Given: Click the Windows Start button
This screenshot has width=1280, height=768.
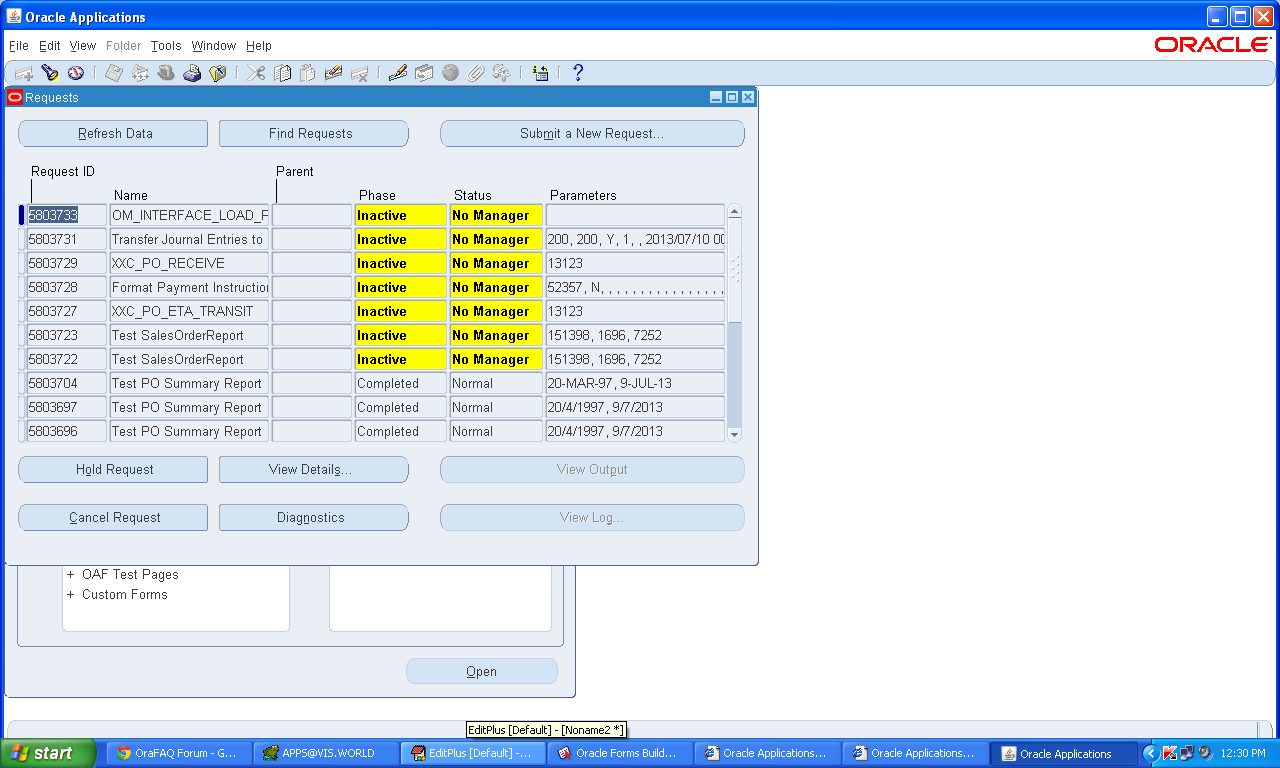Looking at the screenshot, I should click(x=48, y=754).
